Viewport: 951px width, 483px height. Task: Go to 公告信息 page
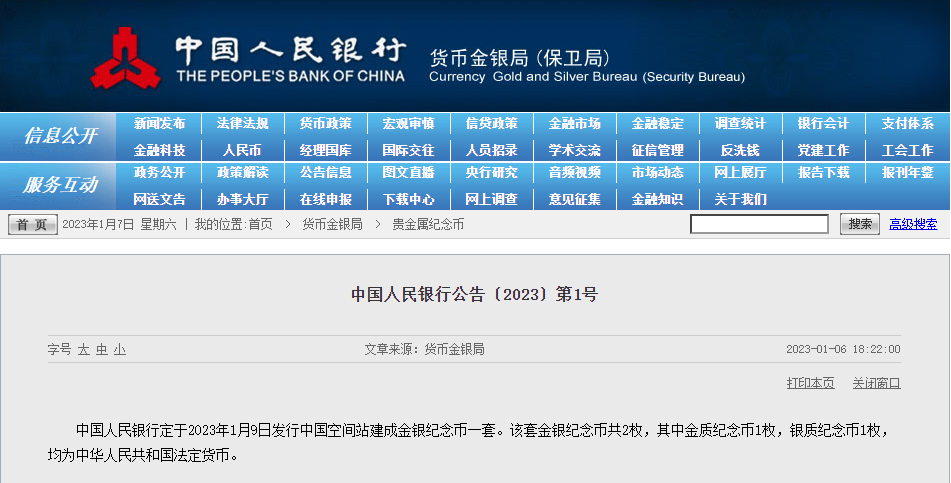pyautogui.click(x=325, y=172)
